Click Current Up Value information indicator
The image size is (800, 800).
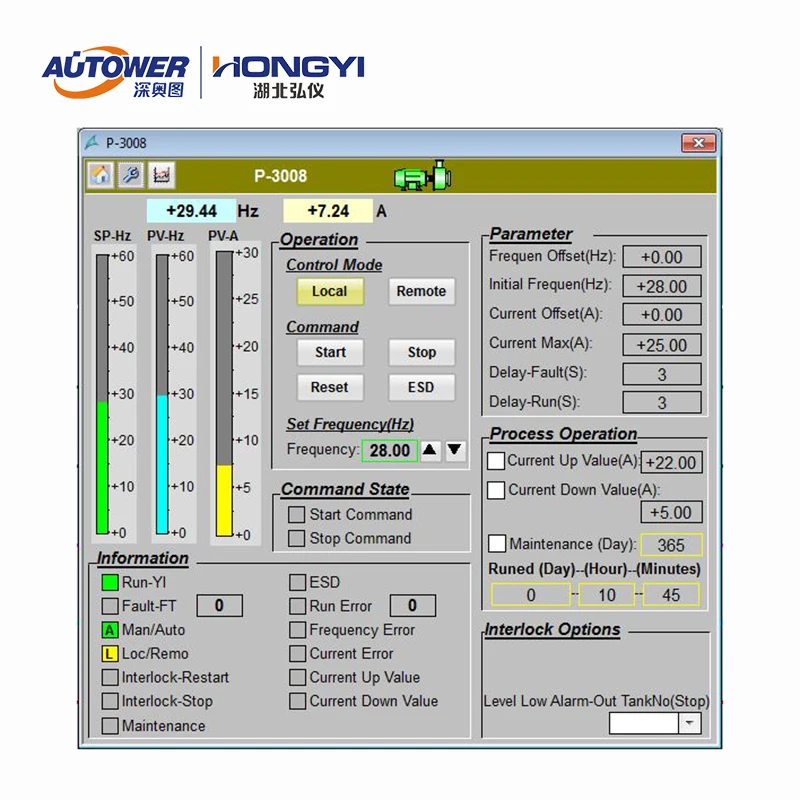point(297,678)
